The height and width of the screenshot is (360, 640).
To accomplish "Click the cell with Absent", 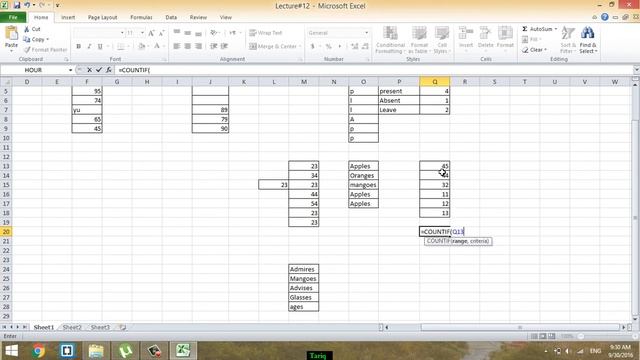I will [399, 100].
